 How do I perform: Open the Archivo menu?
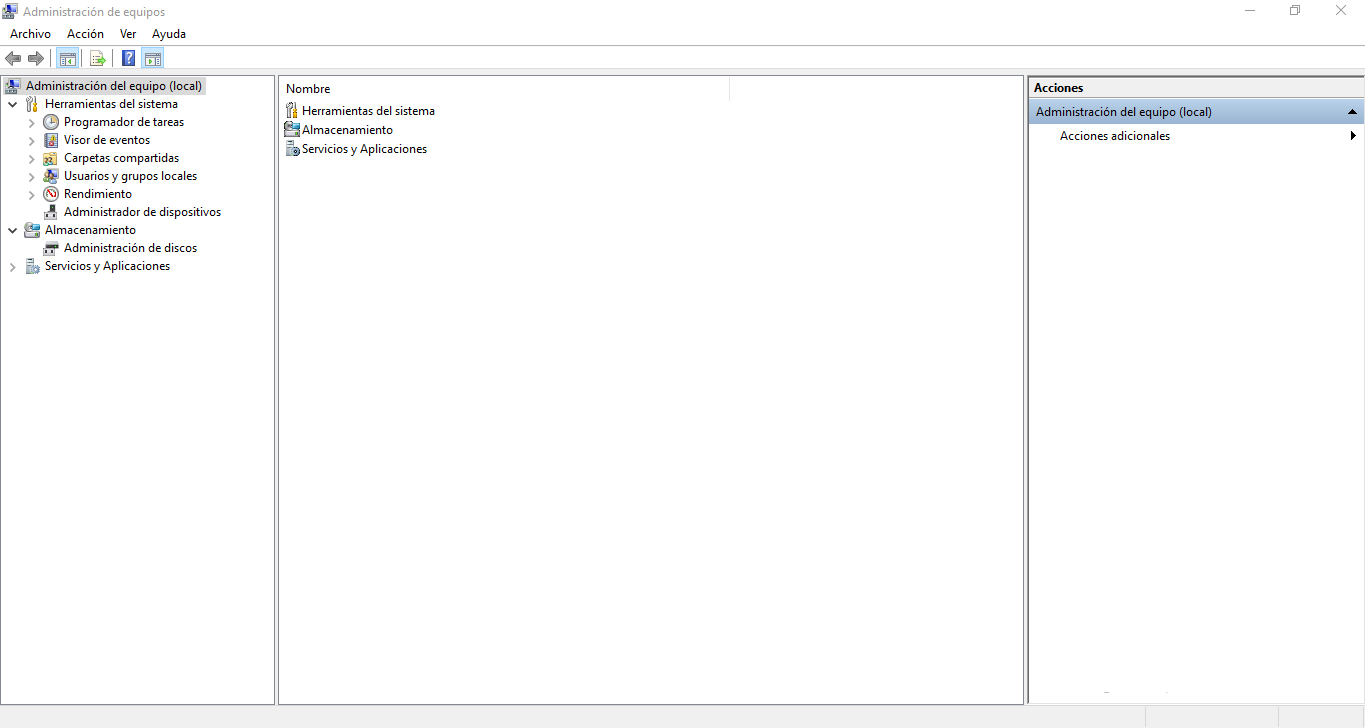[x=30, y=34]
